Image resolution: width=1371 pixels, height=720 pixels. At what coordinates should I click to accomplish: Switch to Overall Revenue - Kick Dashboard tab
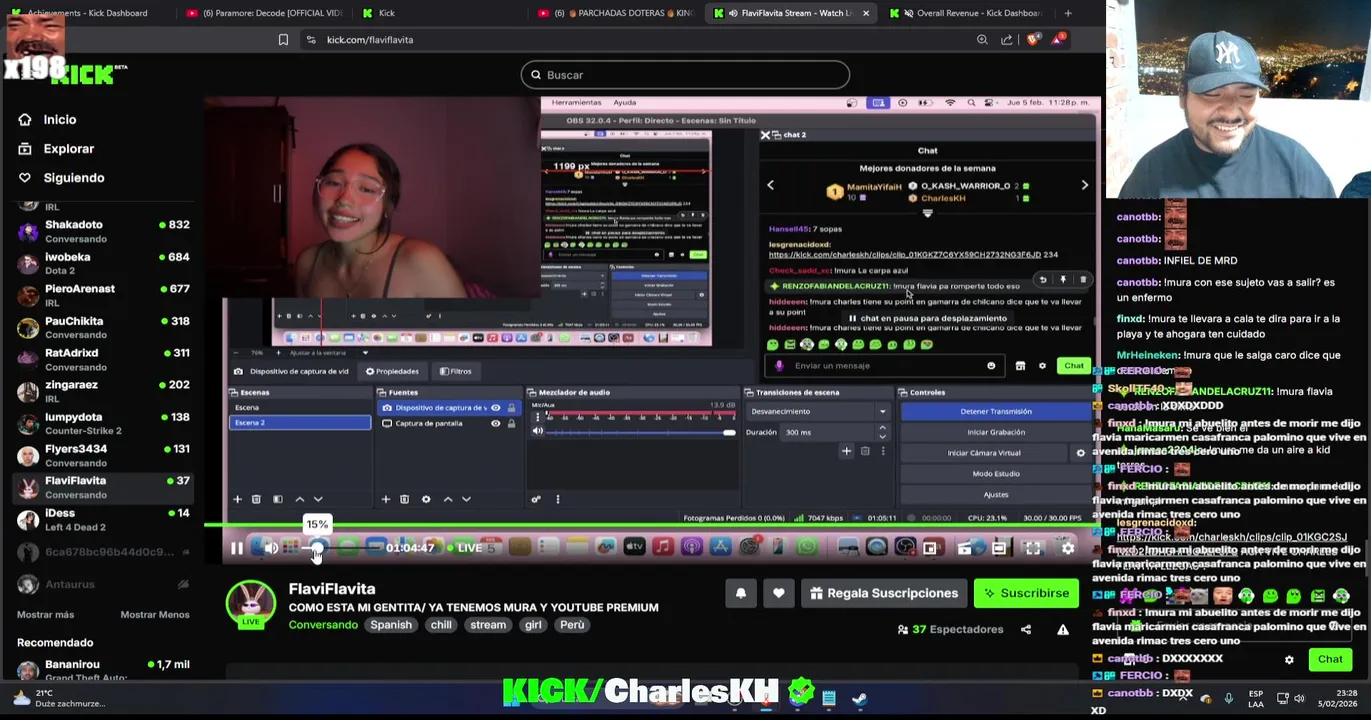point(967,13)
